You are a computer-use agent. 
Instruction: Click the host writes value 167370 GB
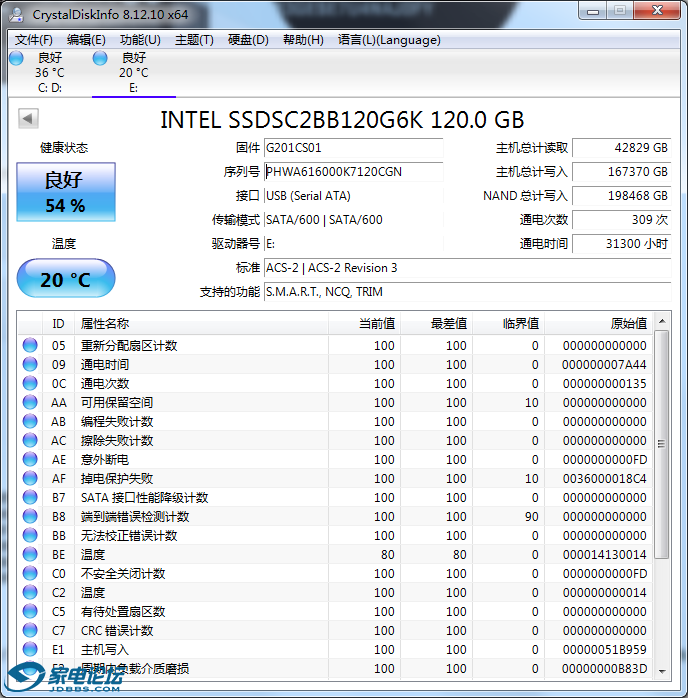(x=622, y=172)
